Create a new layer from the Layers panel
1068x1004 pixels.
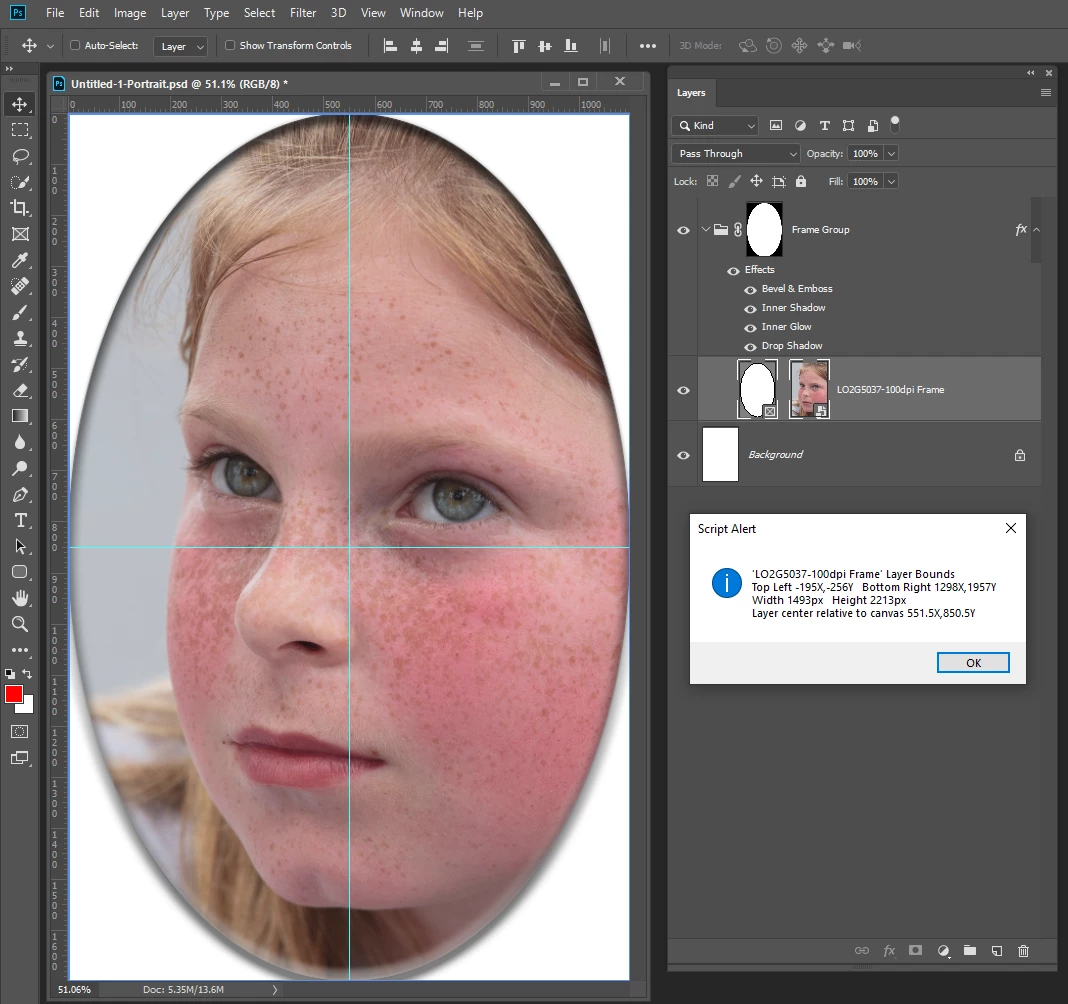[x=996, y=951]
